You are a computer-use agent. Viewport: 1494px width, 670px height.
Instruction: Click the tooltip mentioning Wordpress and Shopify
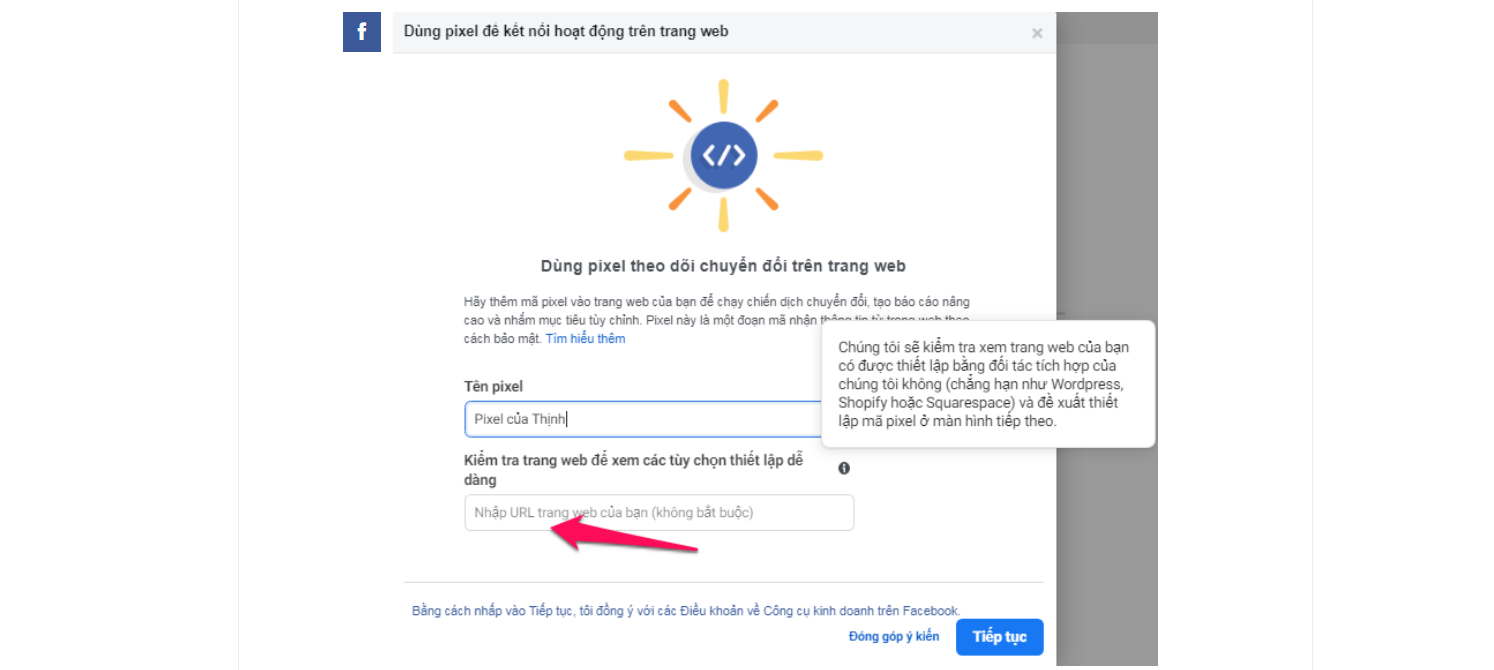point(988,384)
